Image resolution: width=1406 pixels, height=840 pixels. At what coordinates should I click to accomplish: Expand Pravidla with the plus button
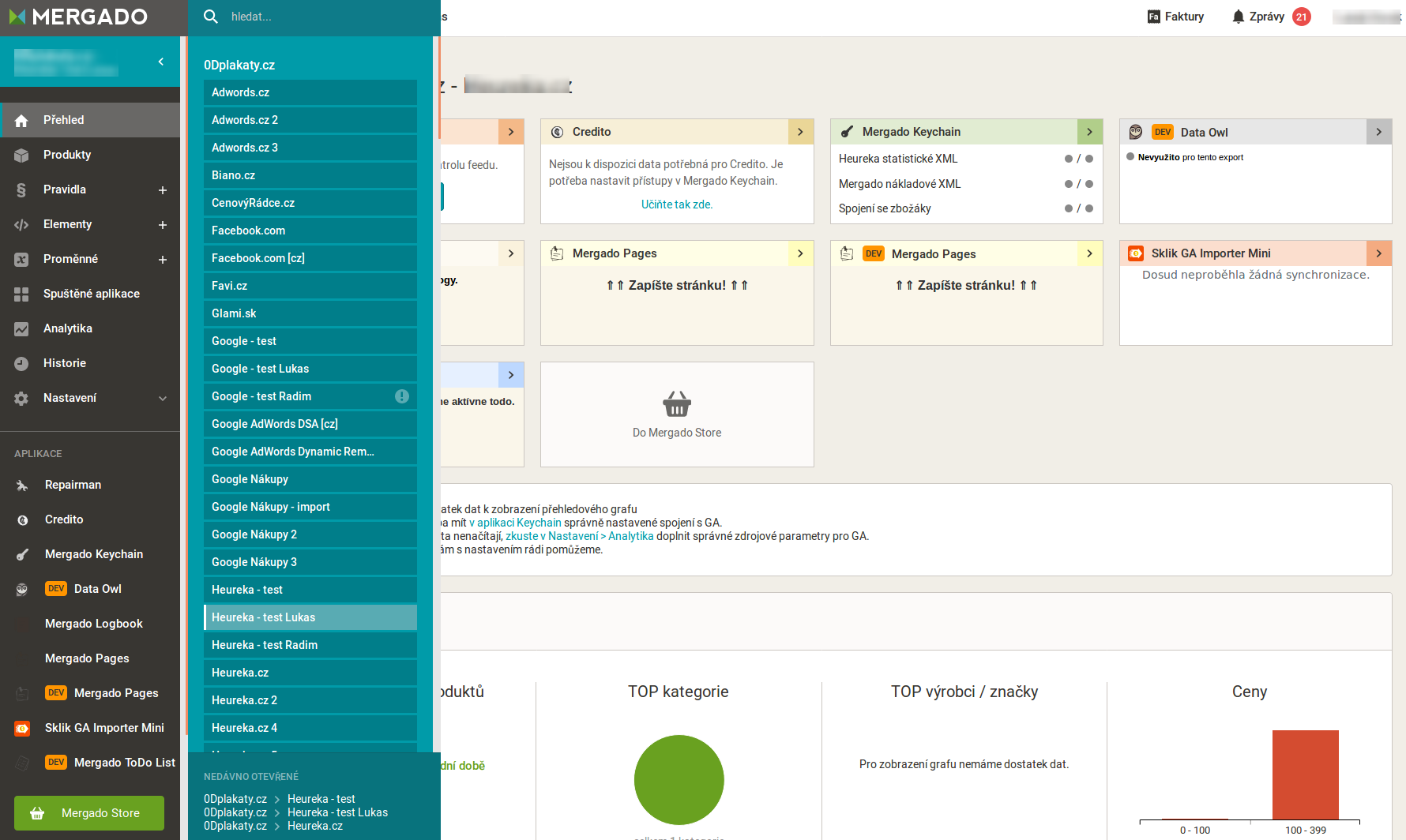click(163, 190)
